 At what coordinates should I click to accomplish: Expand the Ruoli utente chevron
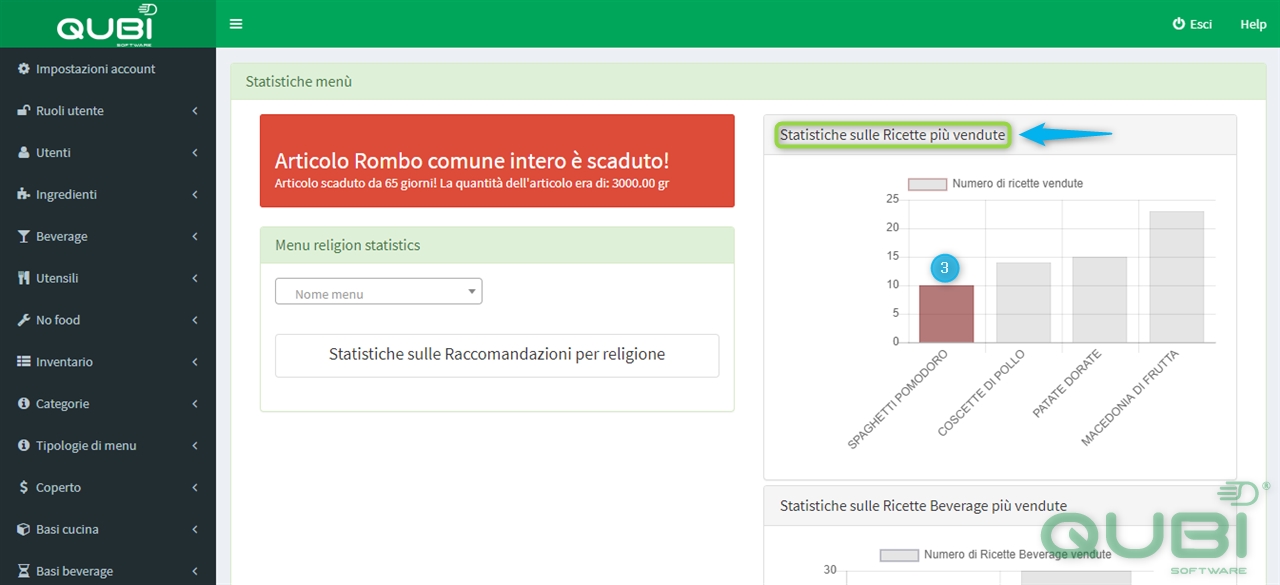click(195, 111)
